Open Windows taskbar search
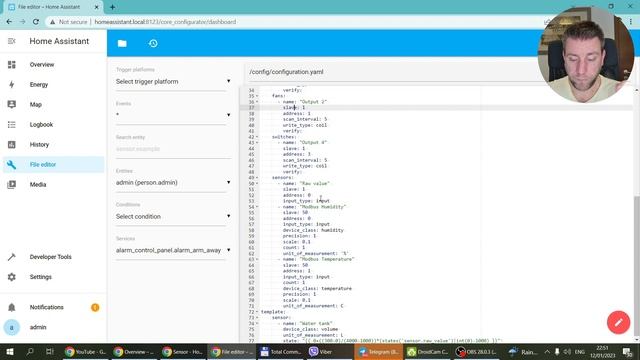 point(30,351)
